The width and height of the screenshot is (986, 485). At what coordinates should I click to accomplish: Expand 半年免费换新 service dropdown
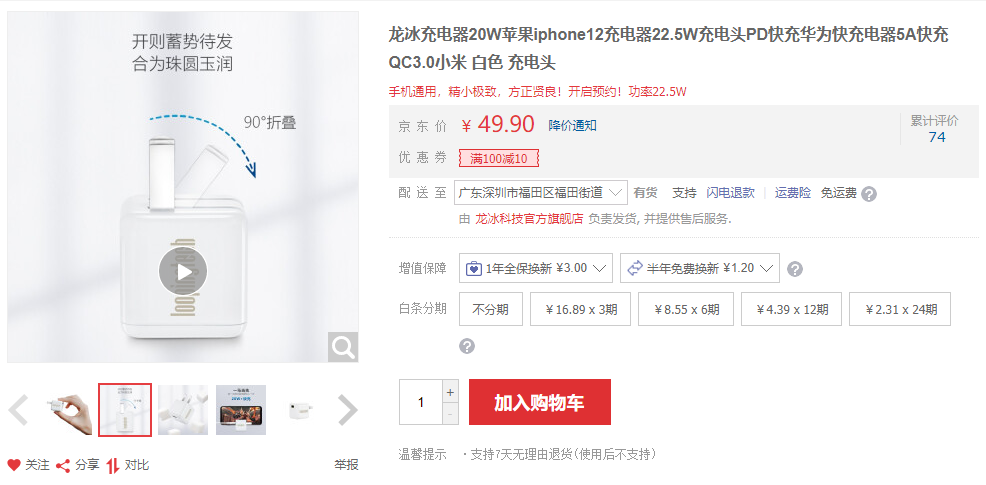pos(700,268)
